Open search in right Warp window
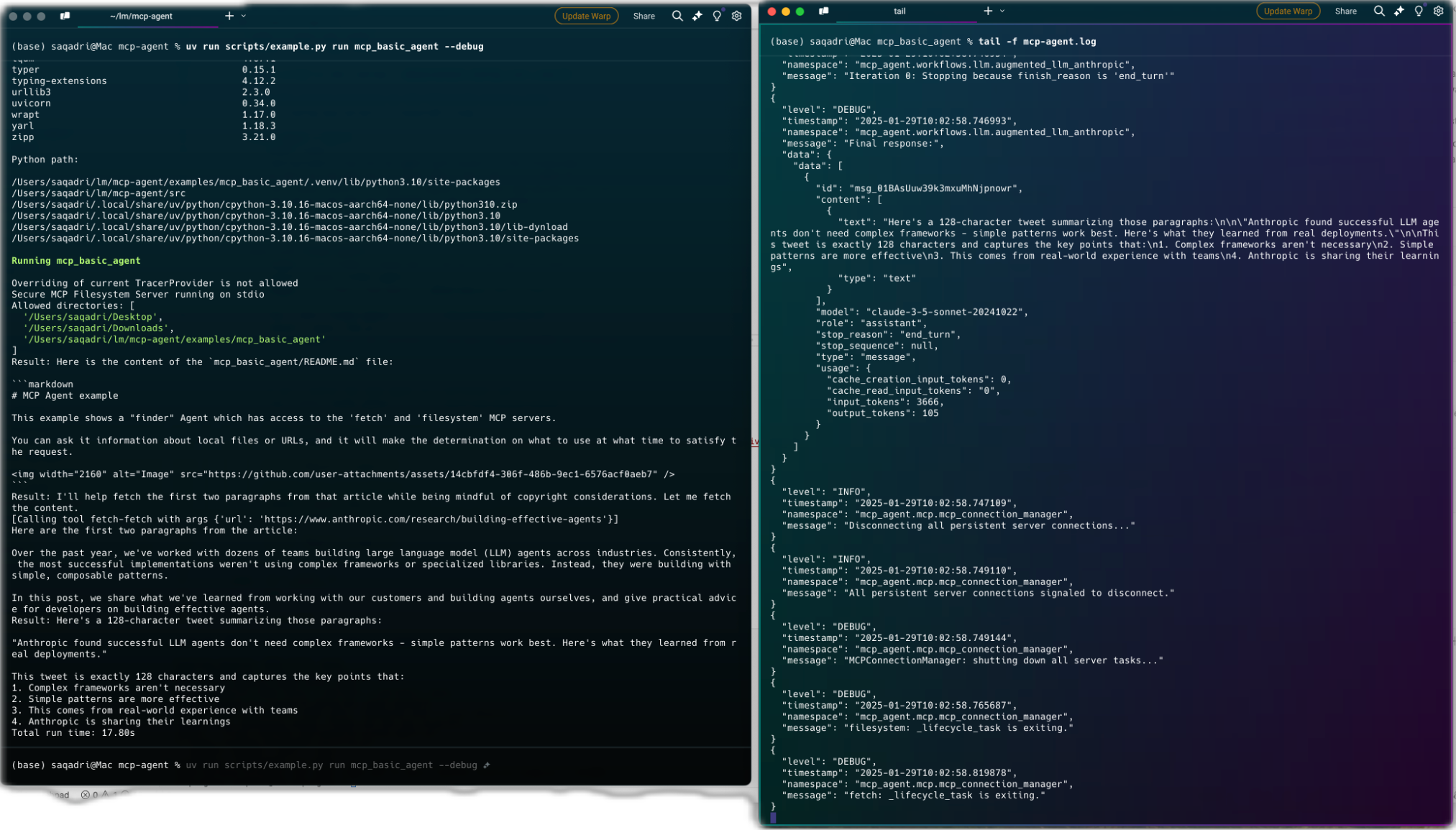The width and height of the screenshot is (1456, 830). (1378, 11)
